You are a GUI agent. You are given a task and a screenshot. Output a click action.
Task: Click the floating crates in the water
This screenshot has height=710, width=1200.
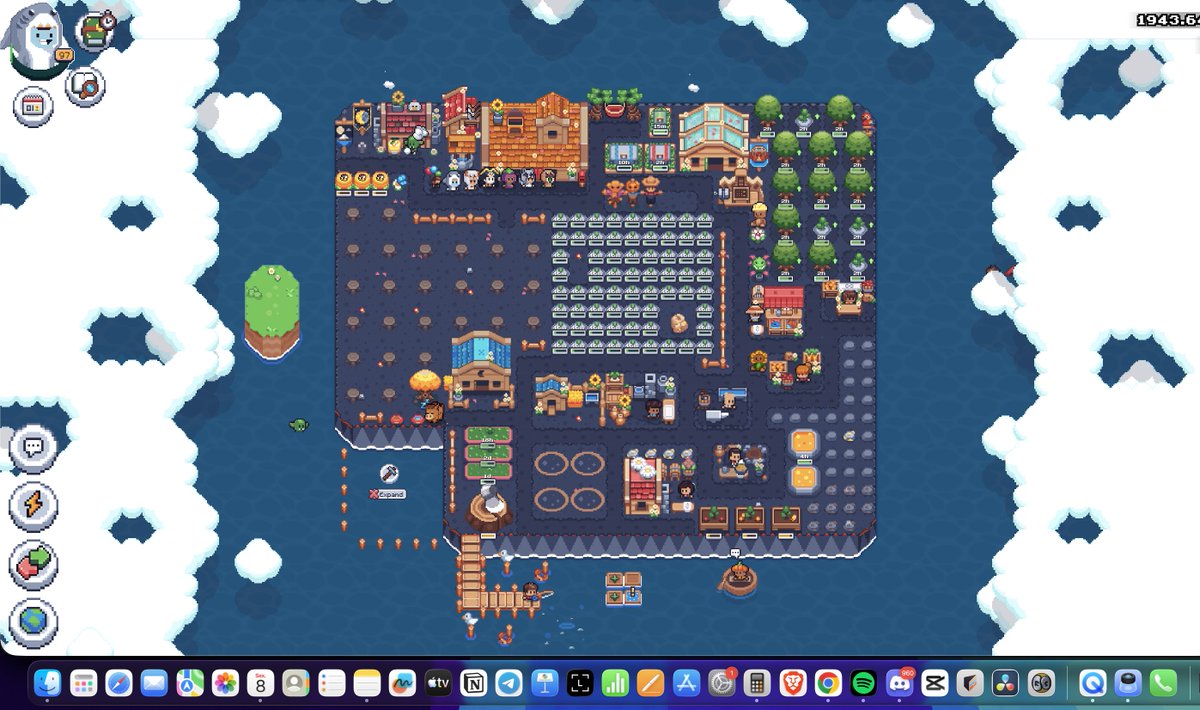pyautogui.click(x=623, y=589)
